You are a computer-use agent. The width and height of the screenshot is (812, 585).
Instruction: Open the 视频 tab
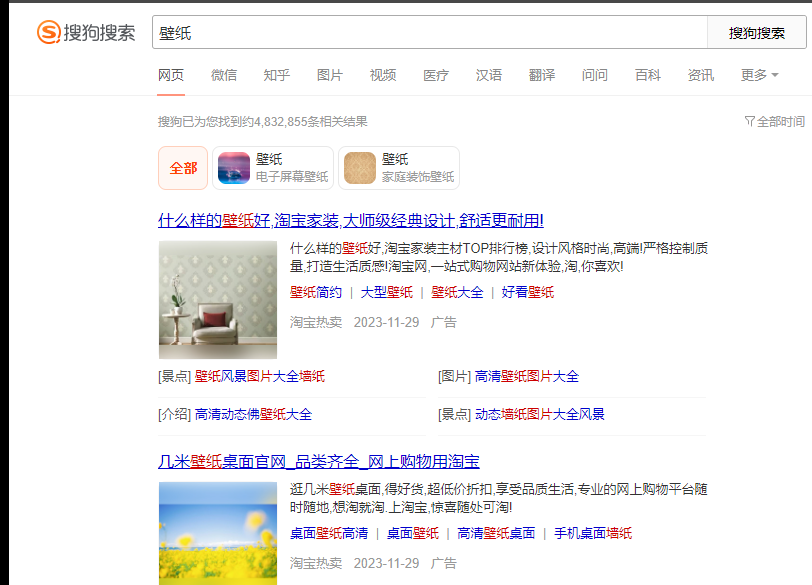(383, 75)
